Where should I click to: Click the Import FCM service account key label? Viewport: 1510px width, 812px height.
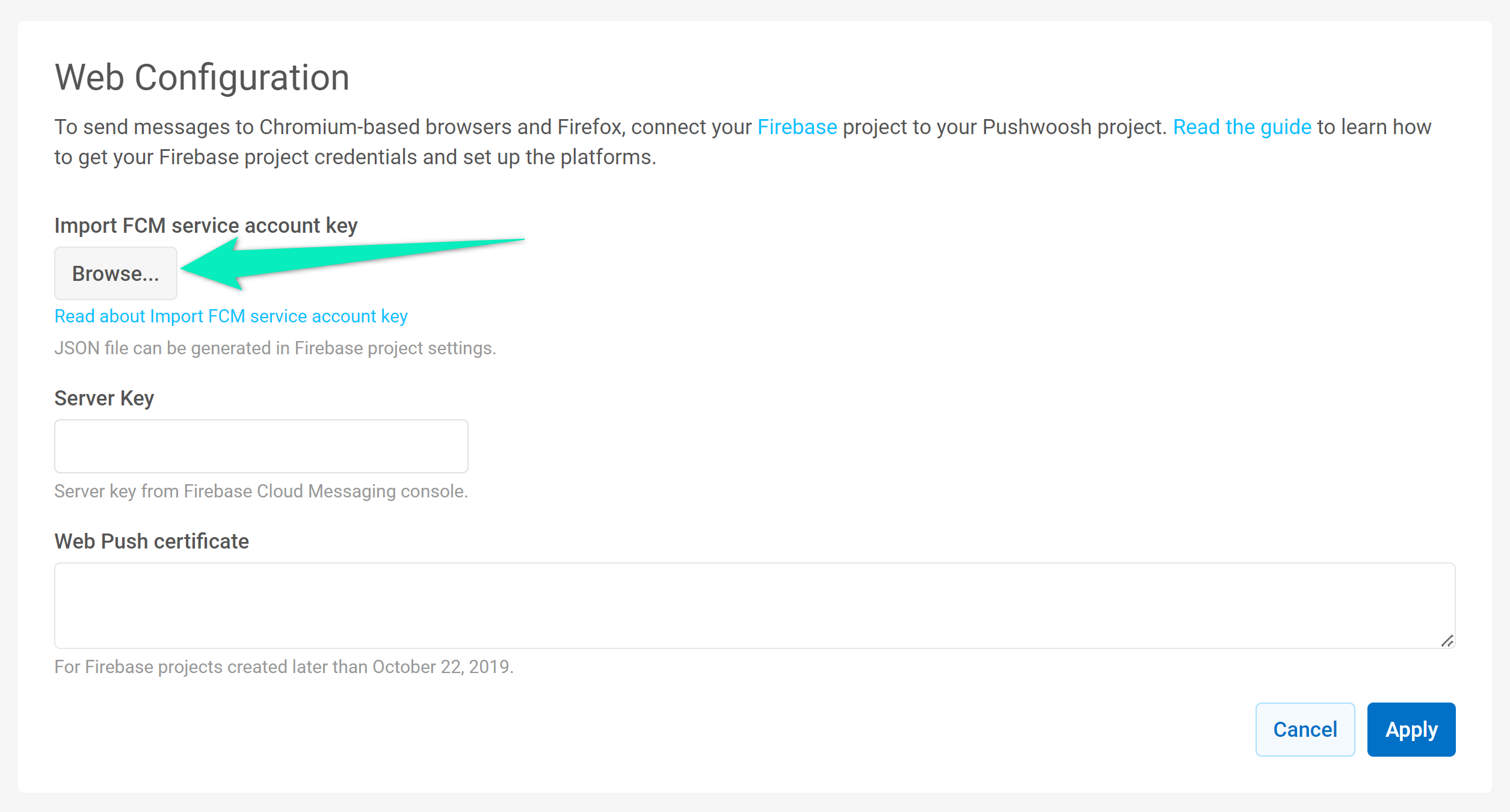click(x=206, y=226)
